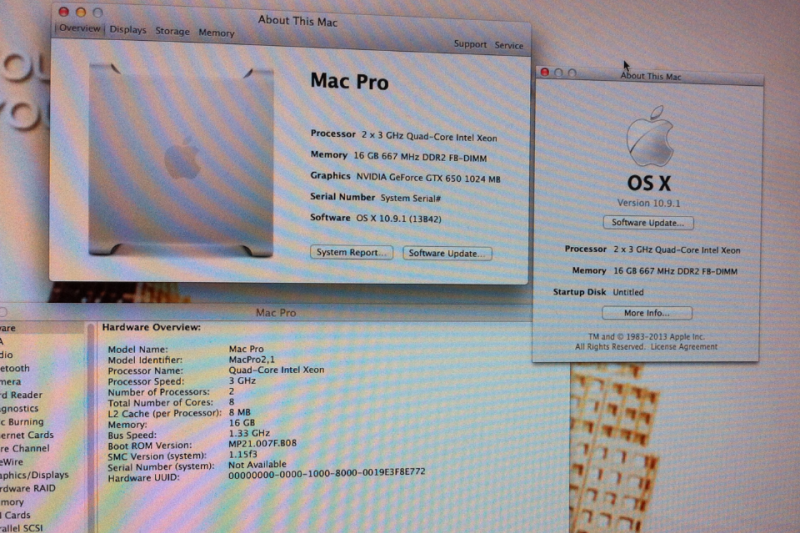Click the 'OS X 10.9.1 (13B42)' software value
This screenshot has width=800, height=533.
[399, 218]
